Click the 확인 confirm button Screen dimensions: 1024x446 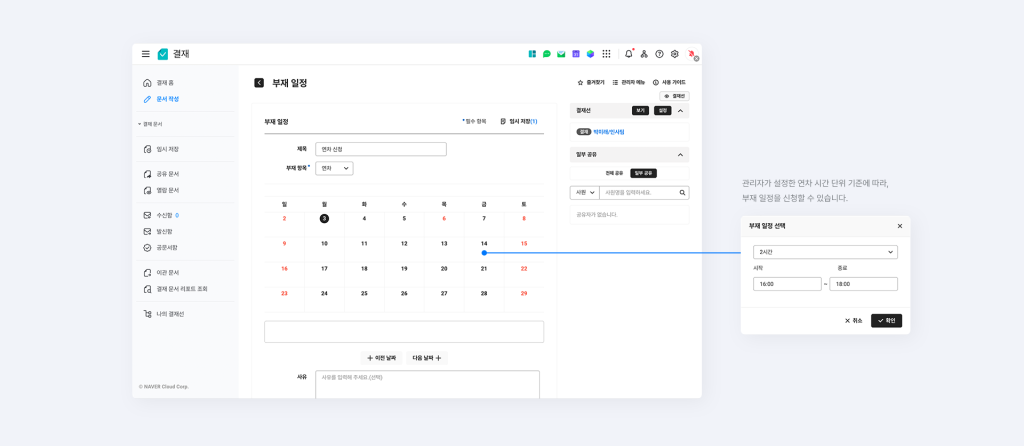point(886,321)
